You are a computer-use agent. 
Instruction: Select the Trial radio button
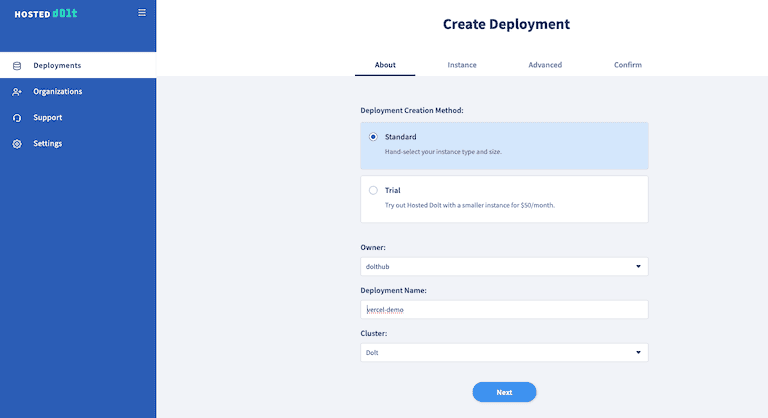click(373, 190)
